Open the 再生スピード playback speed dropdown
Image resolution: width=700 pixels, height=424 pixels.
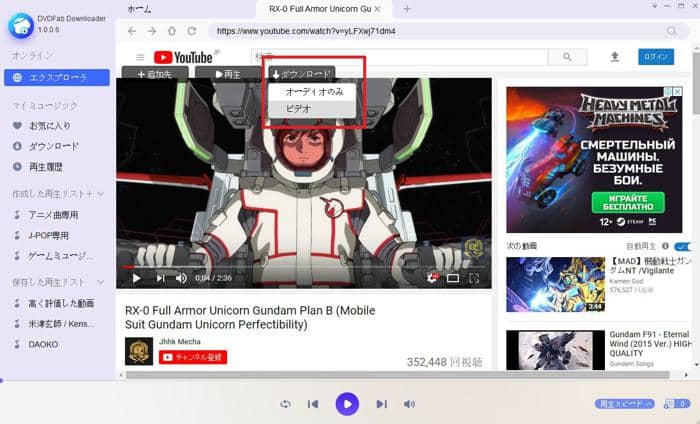point(625,404)
